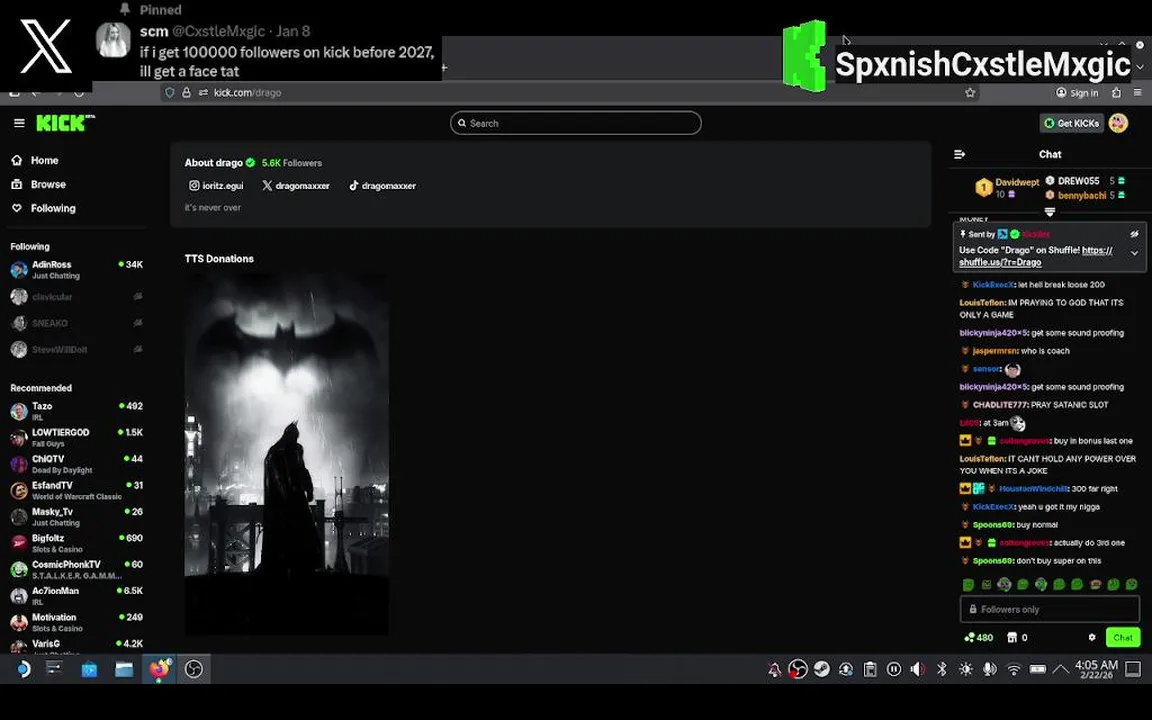Open the Wi-Fi network tray icon

click(1014, 669)
